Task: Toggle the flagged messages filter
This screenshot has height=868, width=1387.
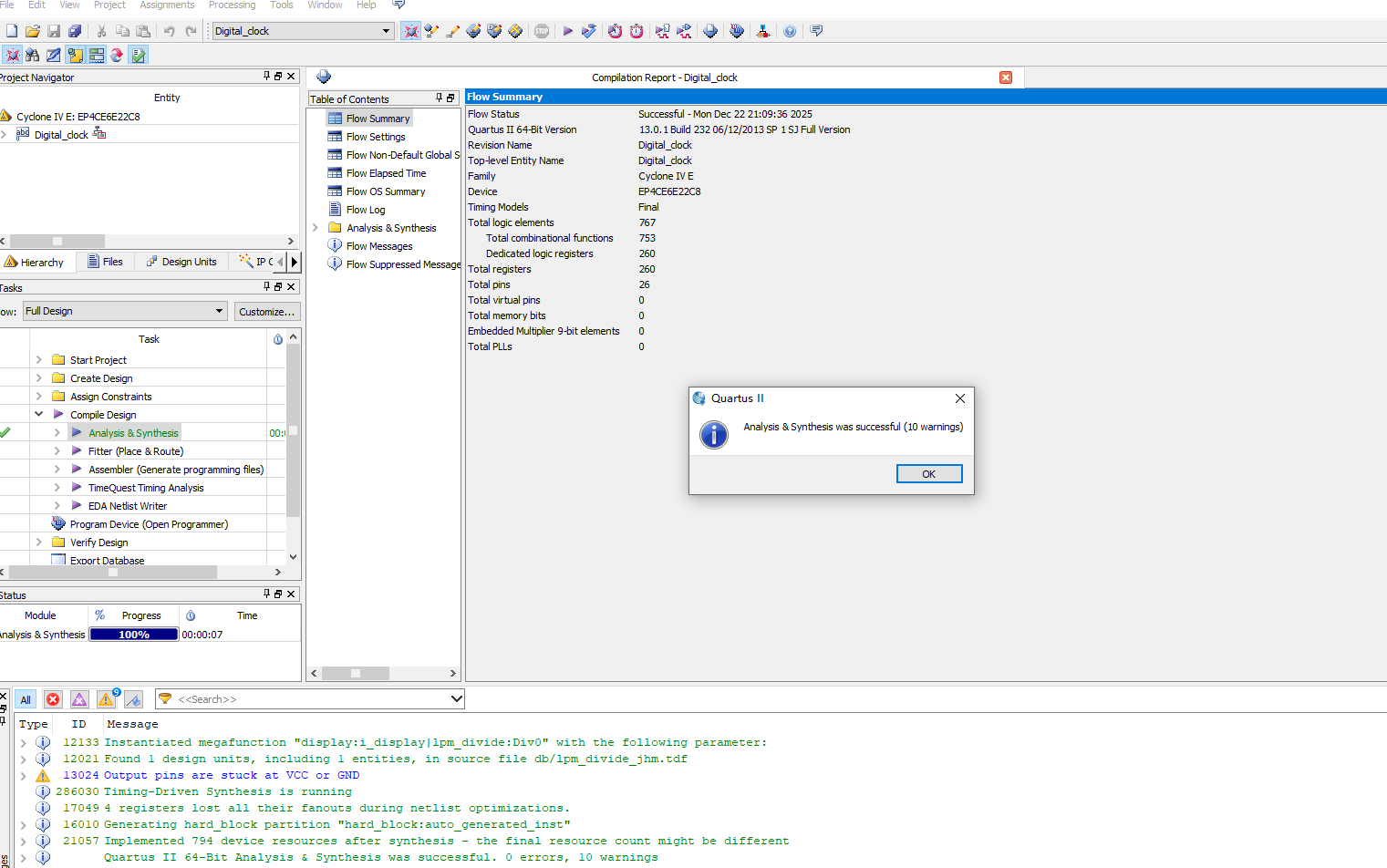Action: pos(134,699)
